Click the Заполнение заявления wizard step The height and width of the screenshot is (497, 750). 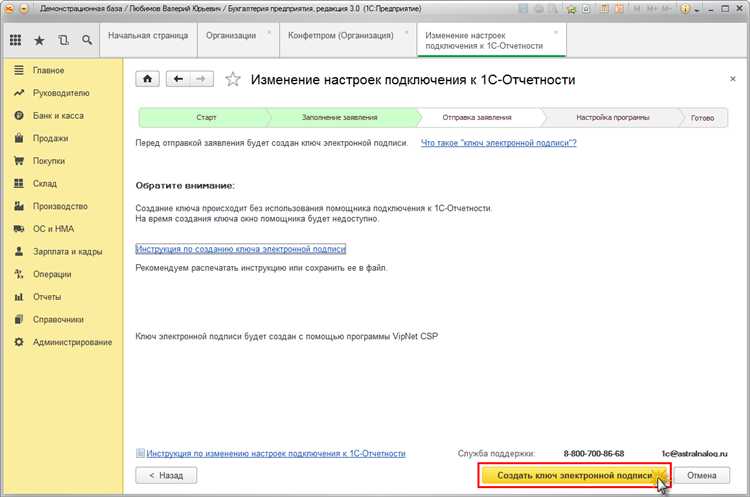point(340,117)
